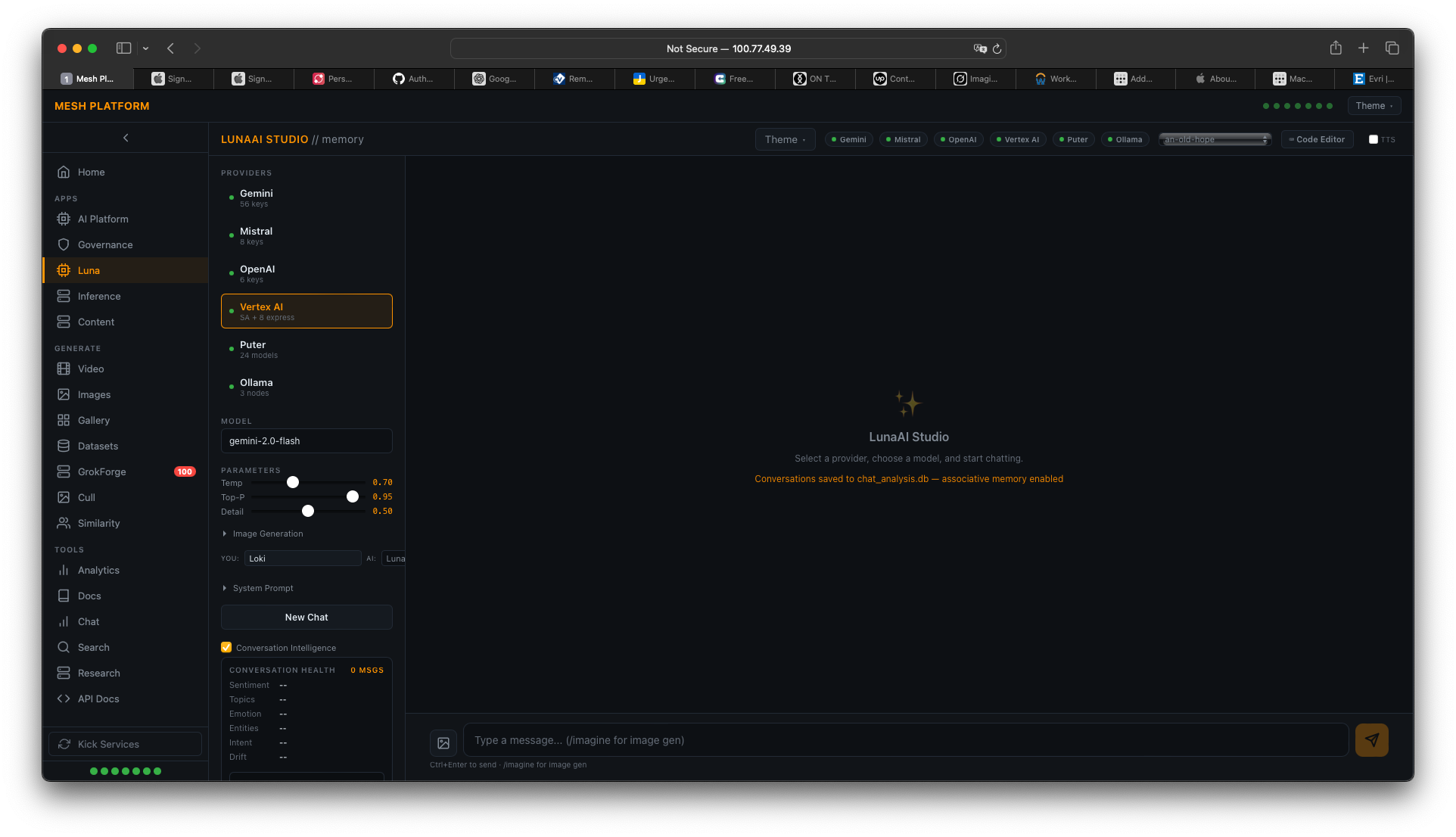The height and width of the screenshot is (837, 1456).
Task: Open the Similarity tool in the sidebar
Action: (x=99, y=523)
